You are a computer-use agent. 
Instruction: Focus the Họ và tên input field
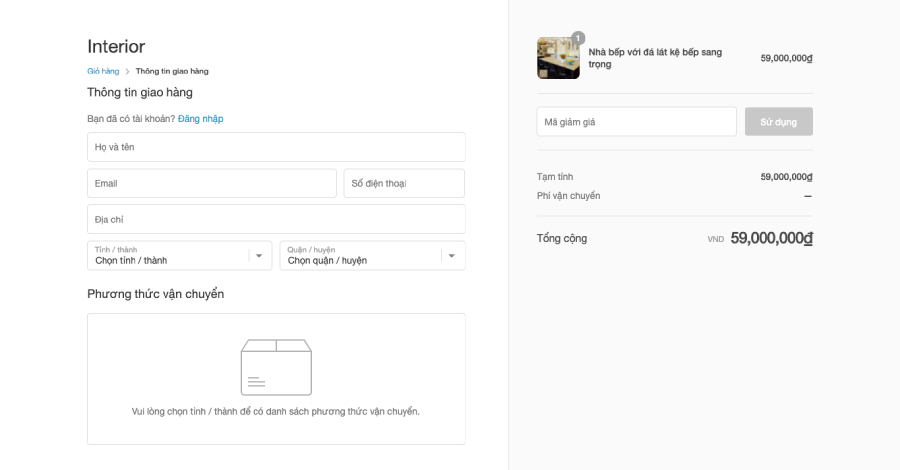click(x=276, y=147)
